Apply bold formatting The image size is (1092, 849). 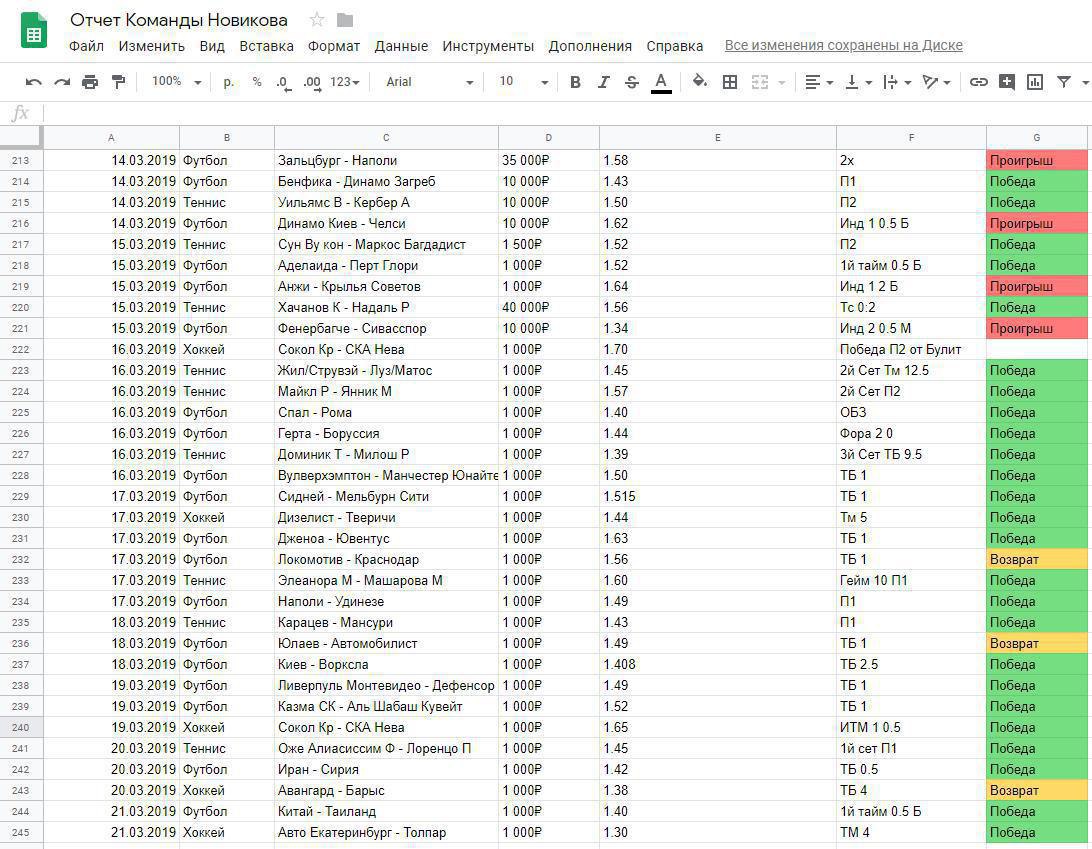[575, 82]
